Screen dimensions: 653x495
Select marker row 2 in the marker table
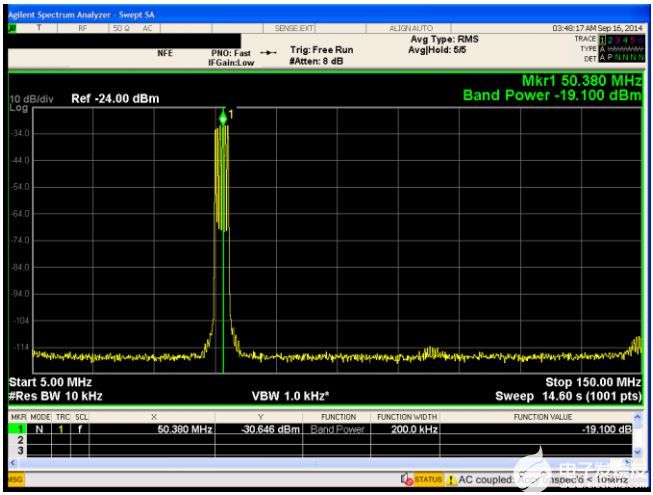(20, 439)
